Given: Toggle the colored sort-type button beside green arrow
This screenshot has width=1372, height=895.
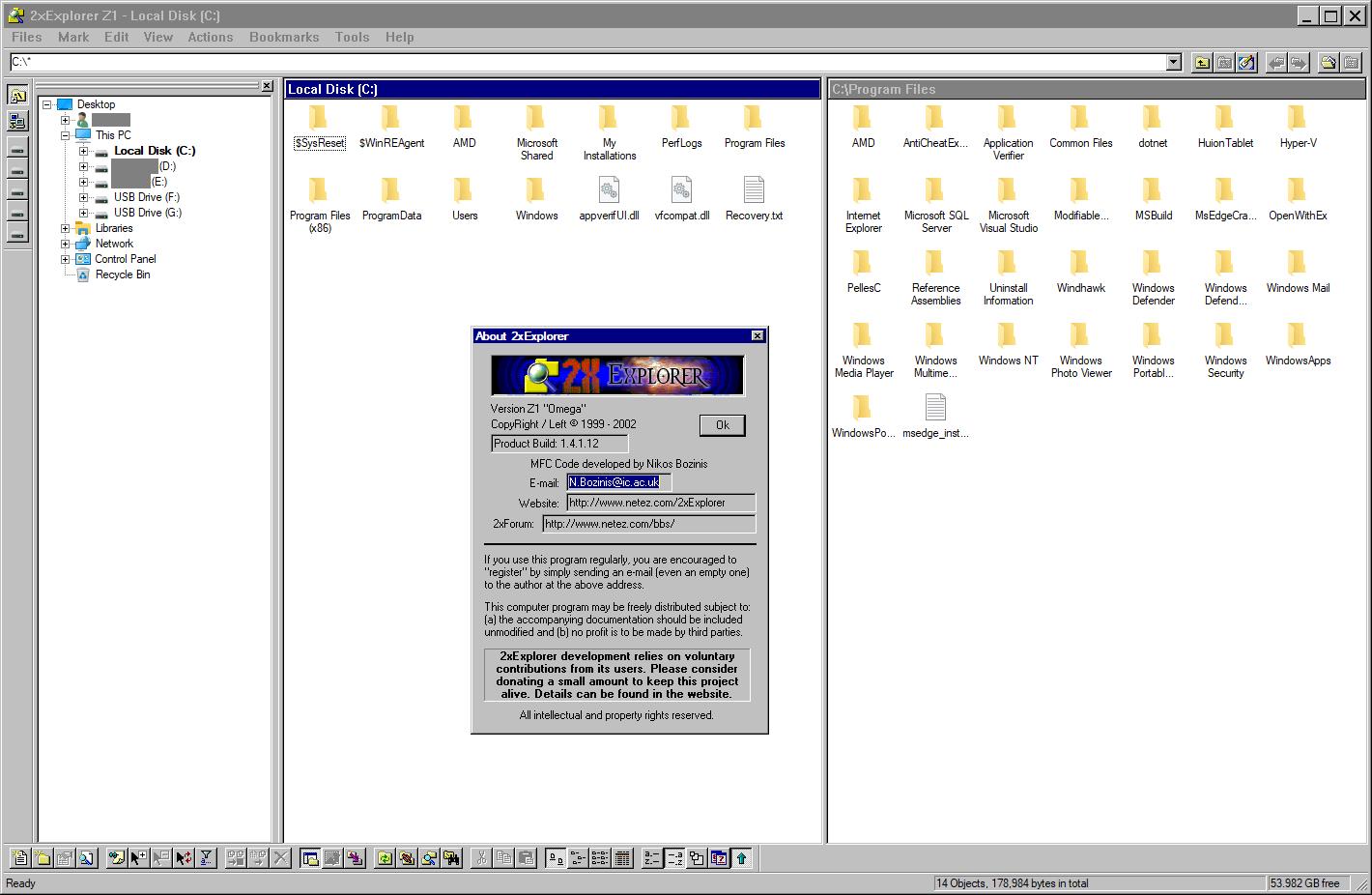Looking at the screenshot, I should click(x=719, y=857).
